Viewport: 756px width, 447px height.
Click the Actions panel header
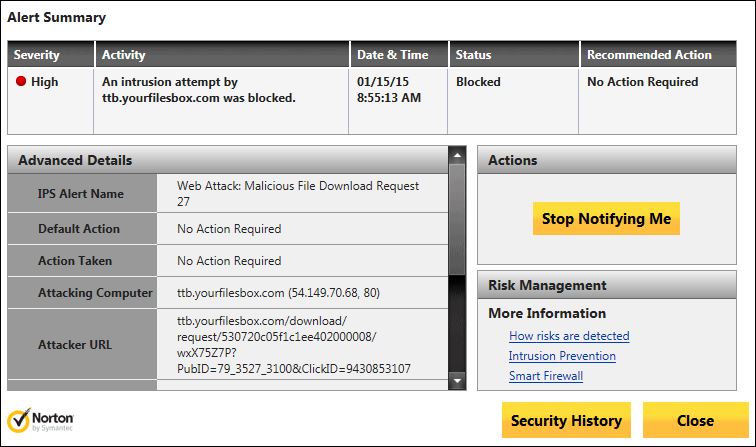[x=607, y=160]
